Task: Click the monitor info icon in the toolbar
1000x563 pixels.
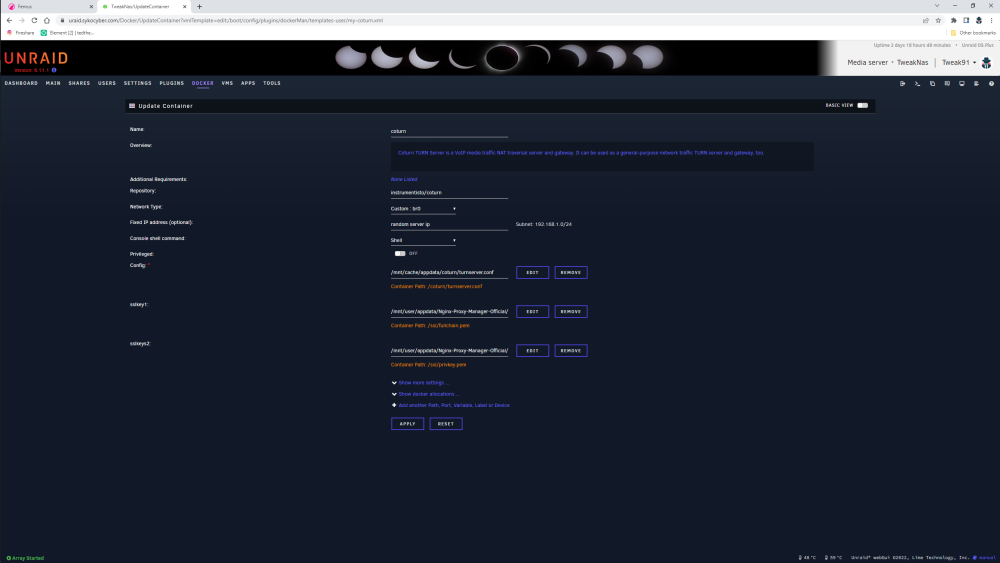Action: pos(962,84)
